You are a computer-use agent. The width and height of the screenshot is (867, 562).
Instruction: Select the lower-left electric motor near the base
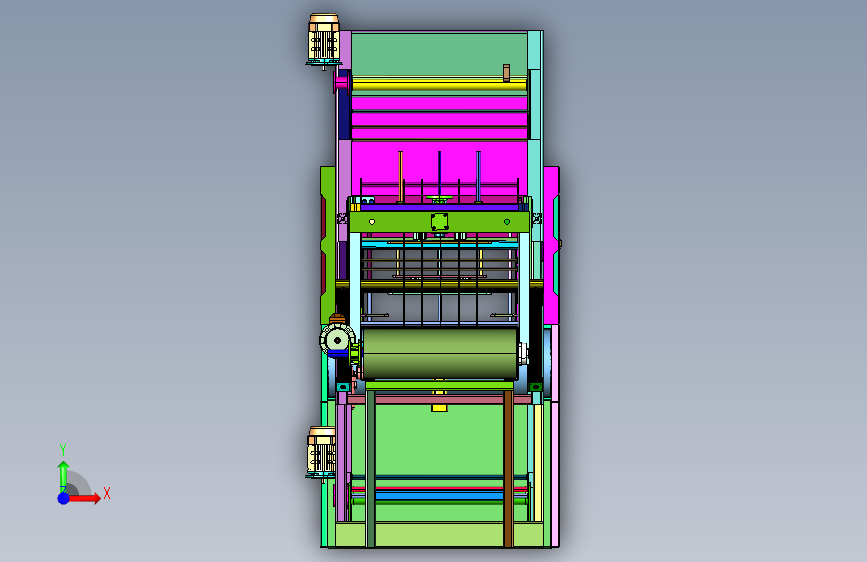321,451
